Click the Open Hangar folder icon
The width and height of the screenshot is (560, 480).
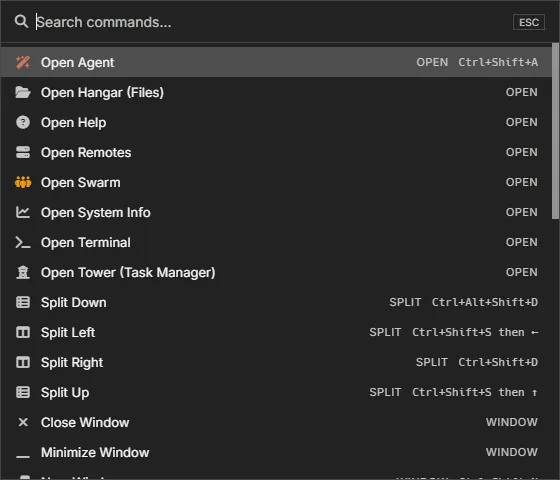pyautogui.click(x=23, y=92)
